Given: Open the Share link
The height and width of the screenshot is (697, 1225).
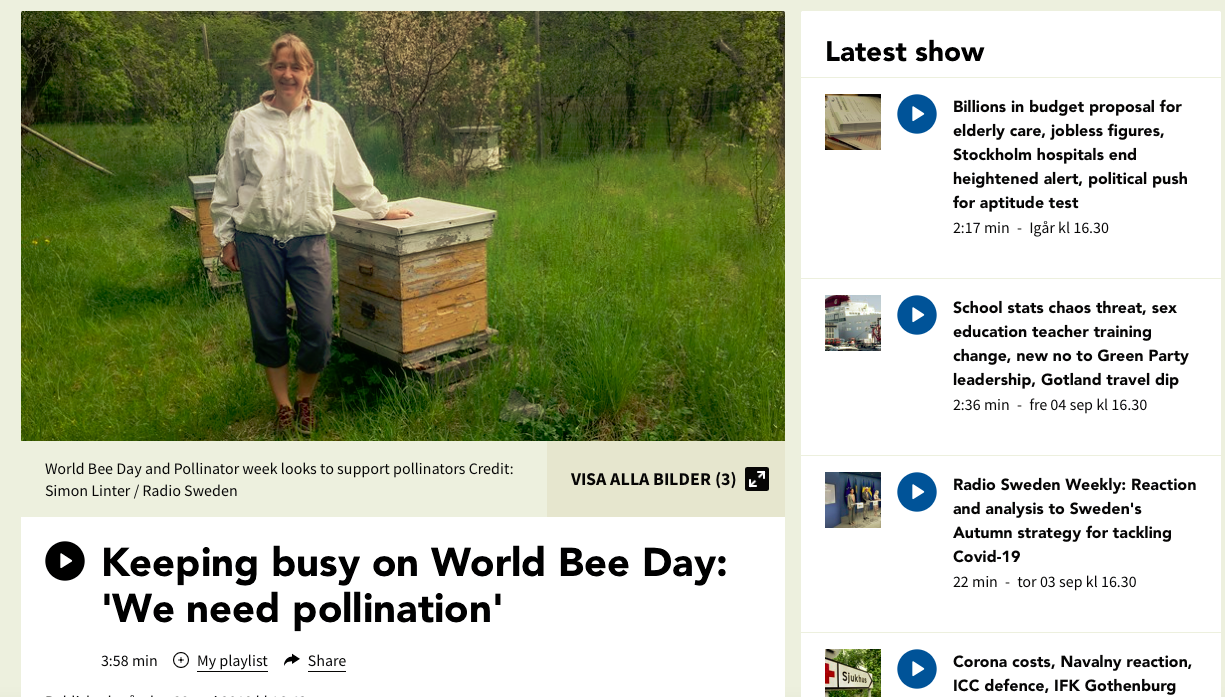Looking at the screenshot, I should pyautogui.click(x=327, y=660).
